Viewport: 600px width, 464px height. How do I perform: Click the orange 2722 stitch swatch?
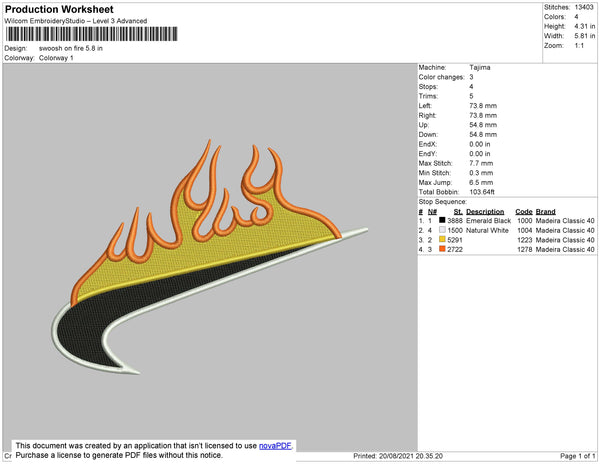(442, 249)
